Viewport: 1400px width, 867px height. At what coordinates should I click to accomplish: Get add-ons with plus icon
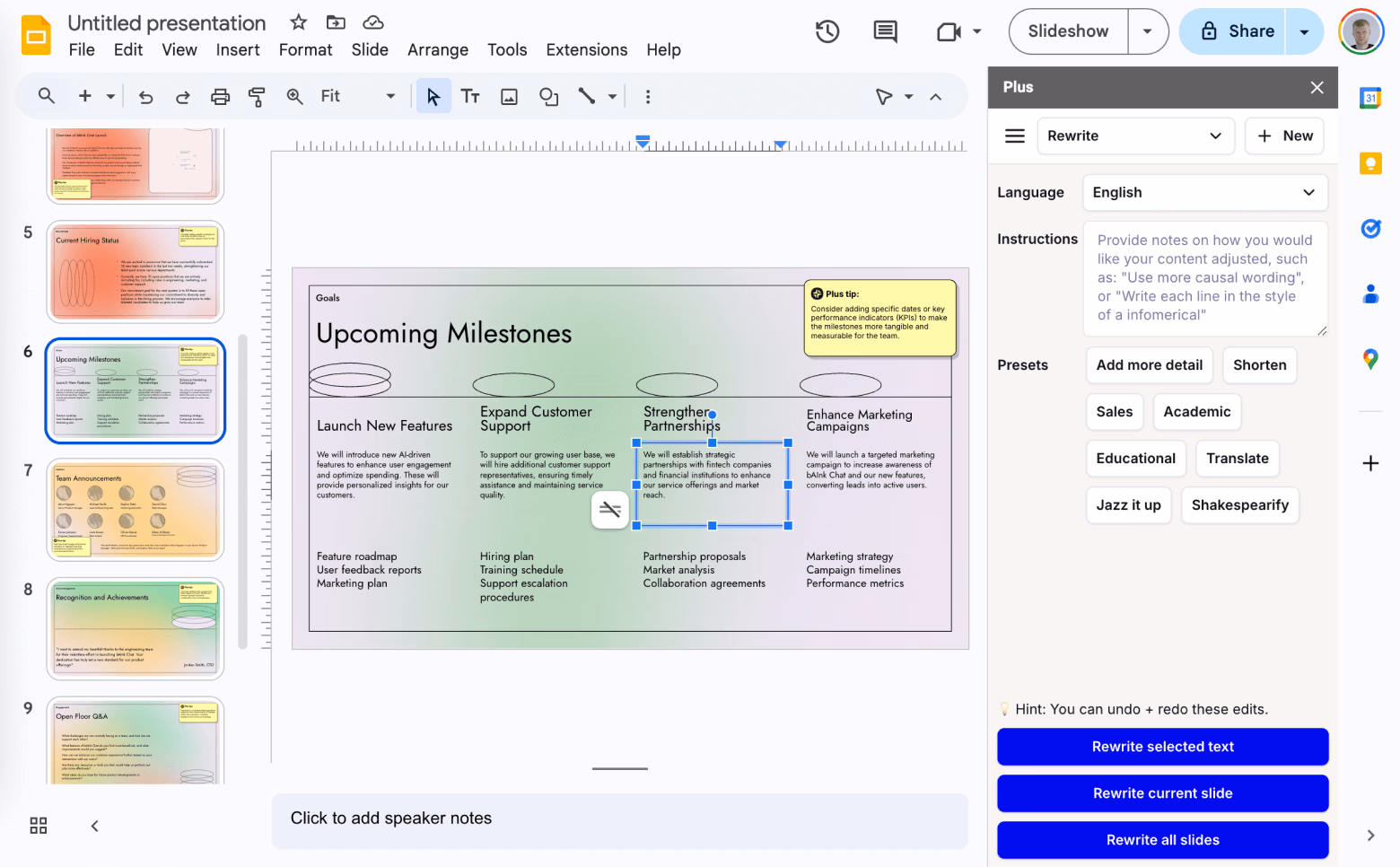(x=1370, y=463)
